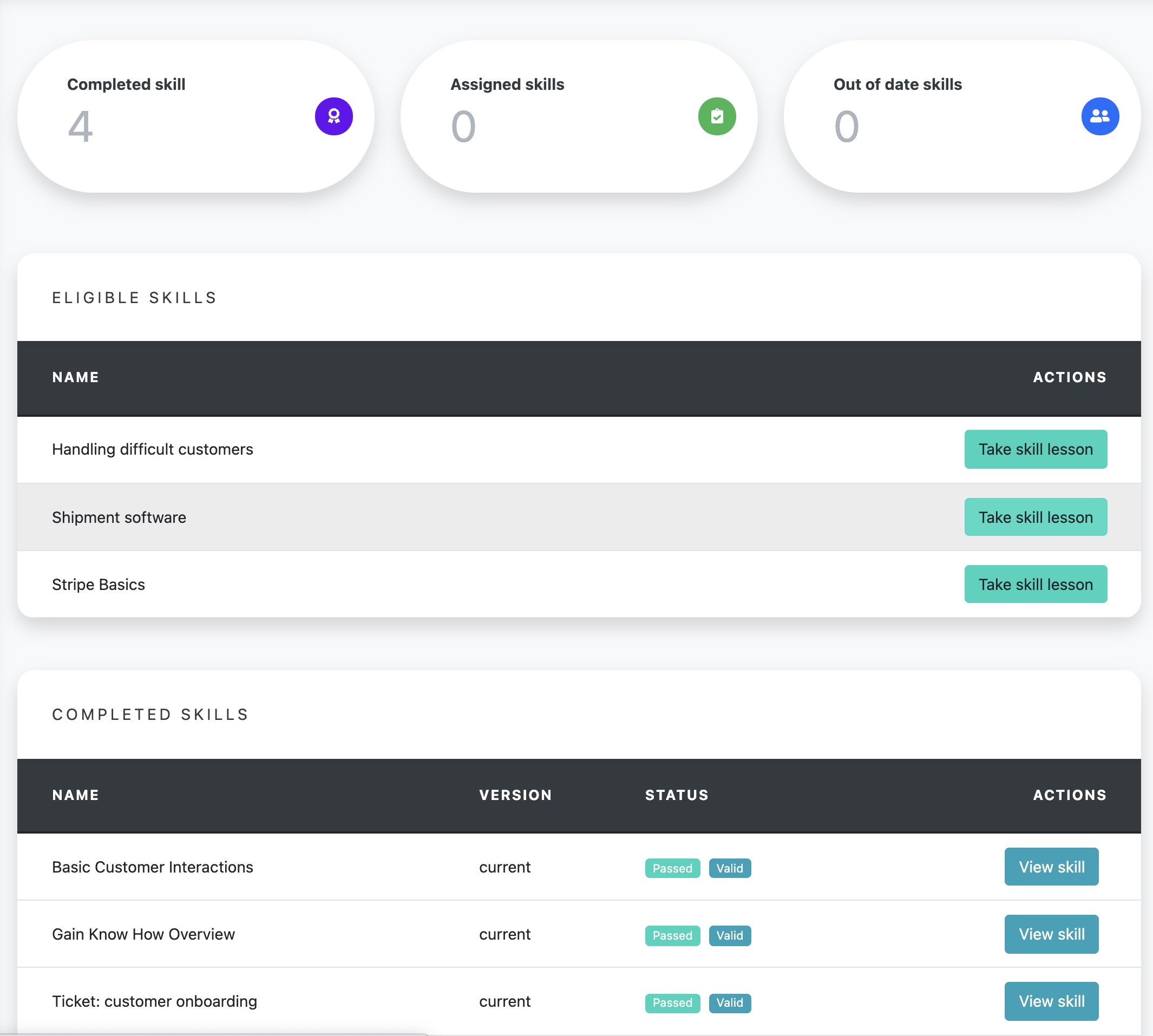Take skill lesson for Shipment software
Image resolution: width=1153 pixels, height=1036 pixels.
coord(1035,517)
